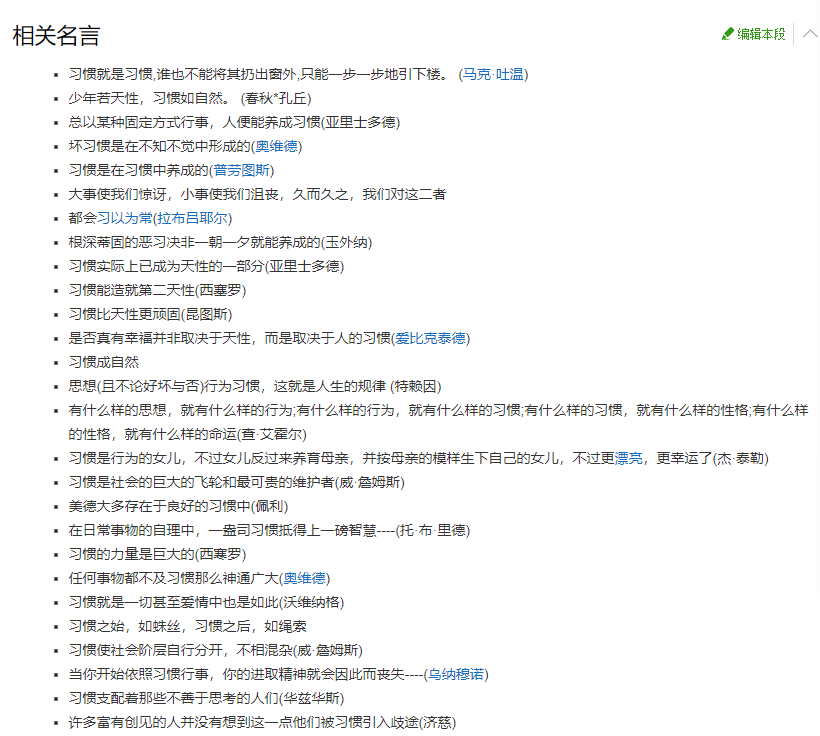Select the line 习惯成自然
This screenshot has width=820, height=736.
pos(104,362)
